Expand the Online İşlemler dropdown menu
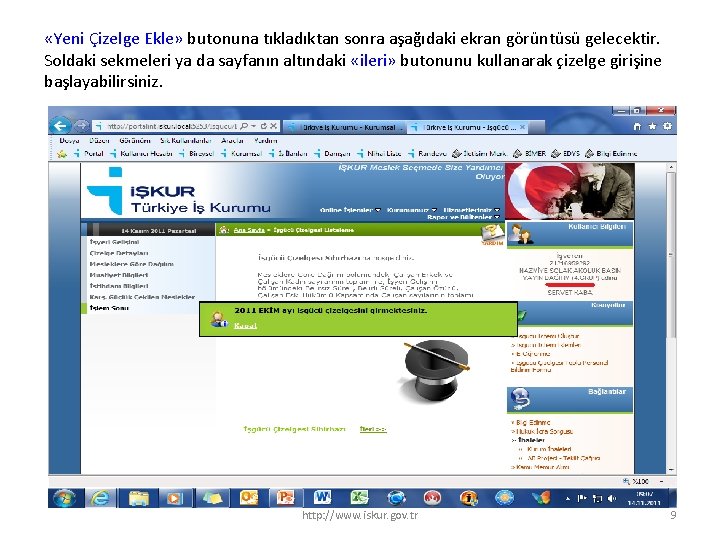Viewport: 720px width, 540px height. [350, 210]
